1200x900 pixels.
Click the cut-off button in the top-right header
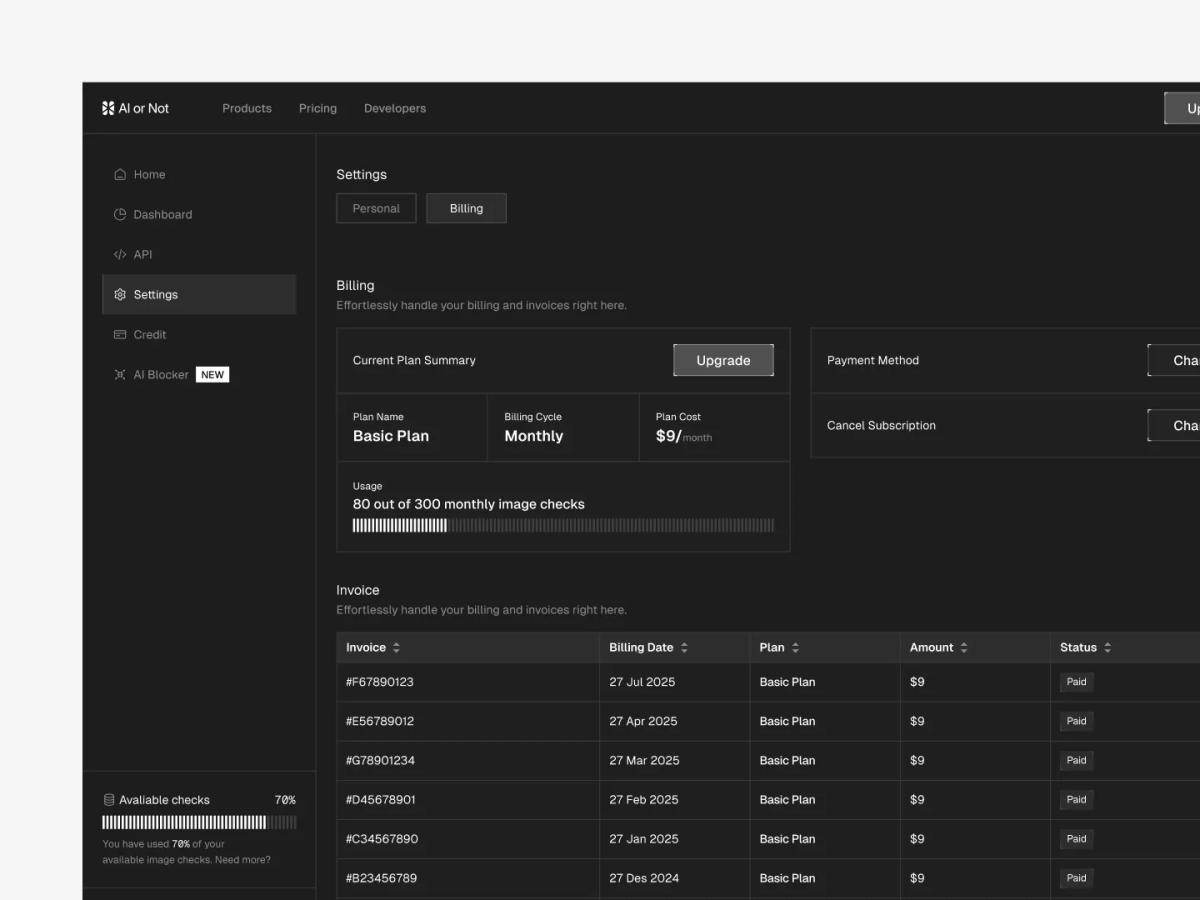coord(1182,108)
